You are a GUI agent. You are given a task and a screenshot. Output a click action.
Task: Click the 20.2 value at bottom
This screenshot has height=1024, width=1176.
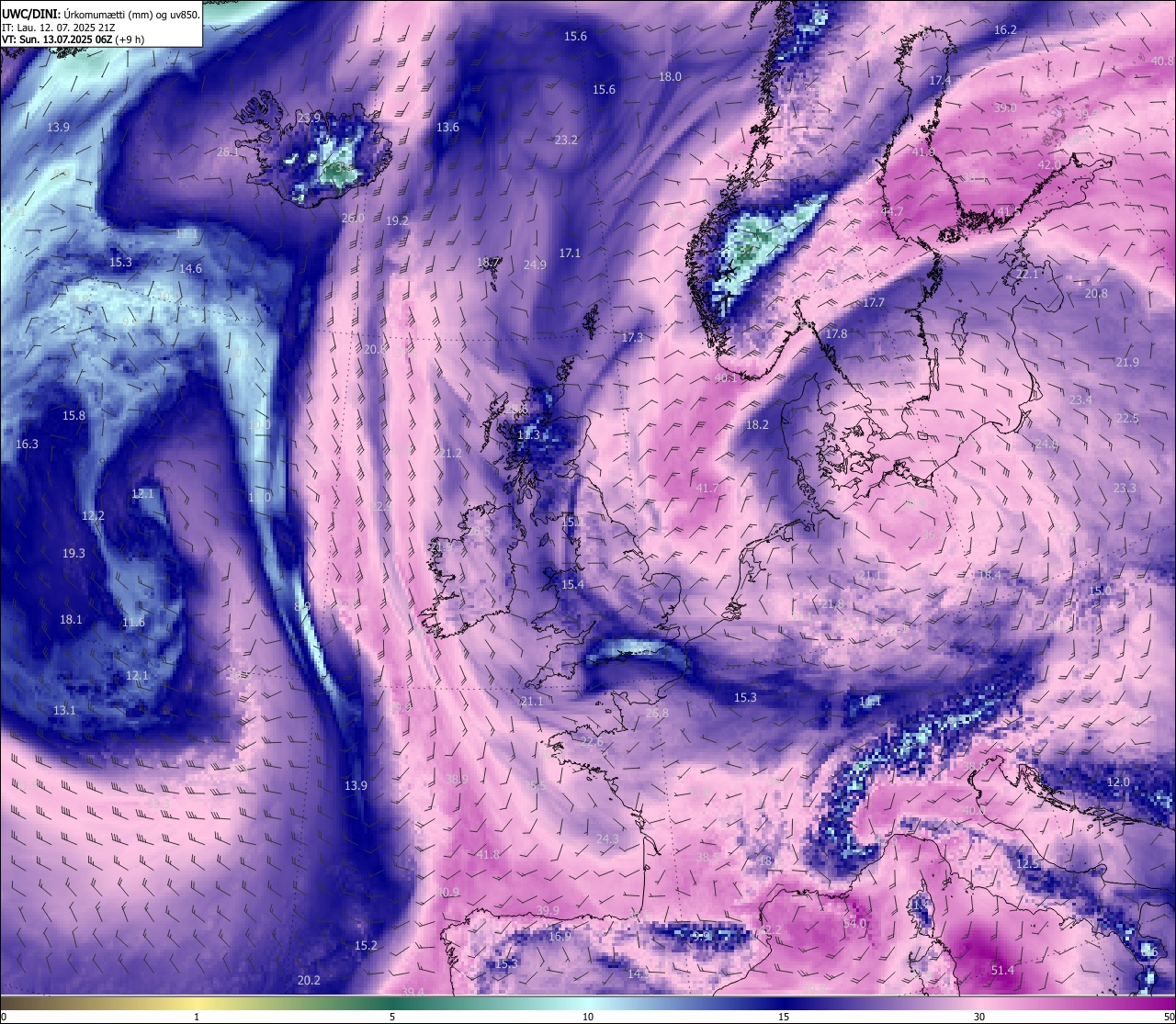click(x=309, y=981)
